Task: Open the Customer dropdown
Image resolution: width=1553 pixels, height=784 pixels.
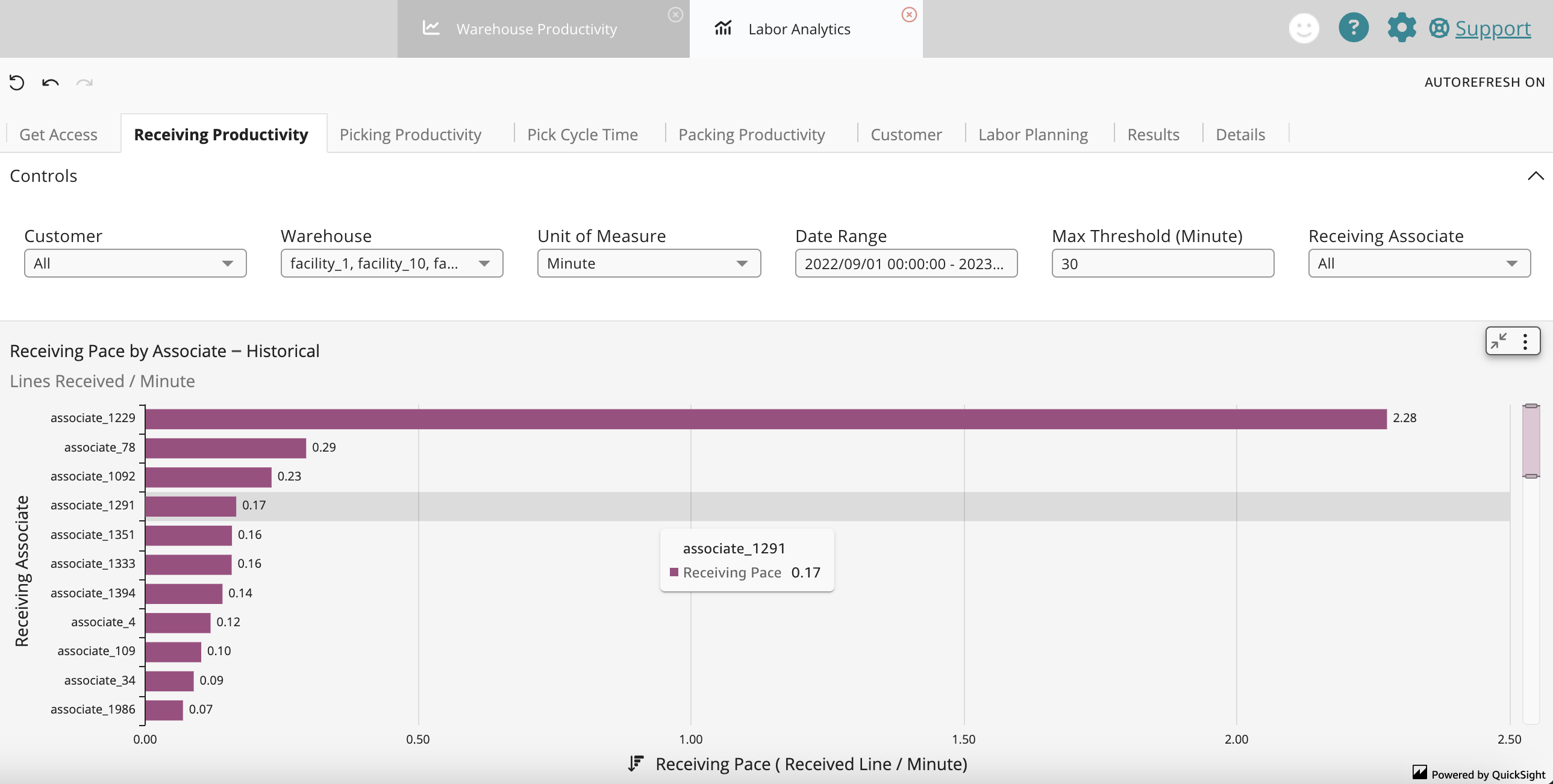Action: click(135, 263)
